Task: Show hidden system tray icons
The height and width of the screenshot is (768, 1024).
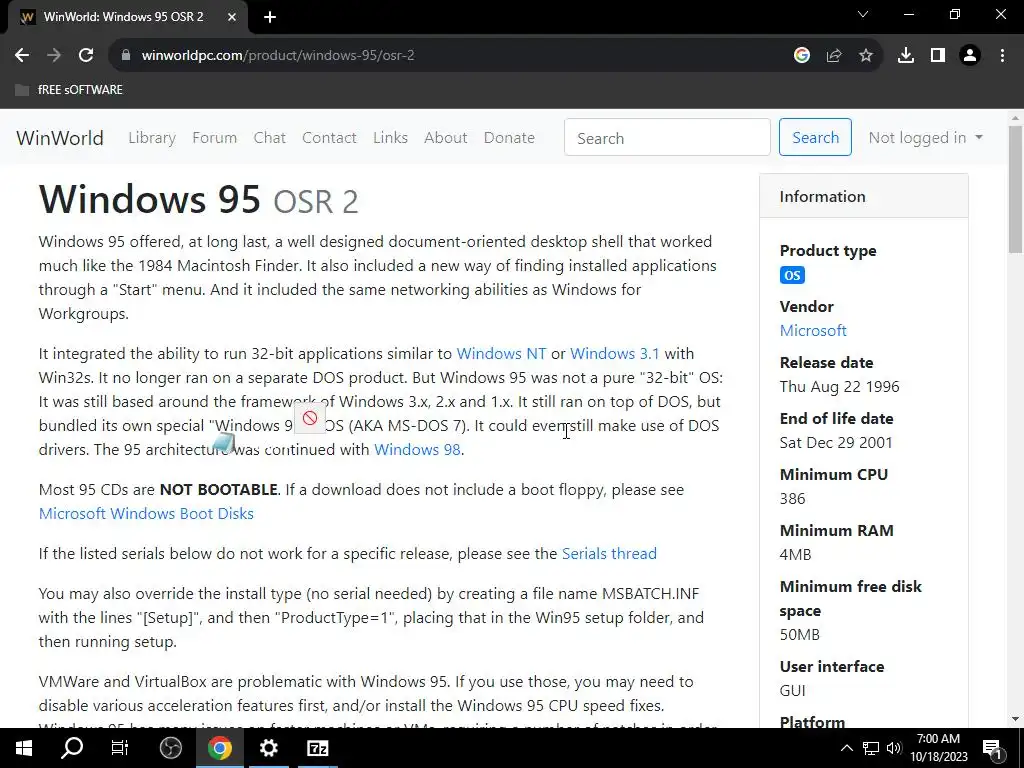Action: (x=846, y=748)
